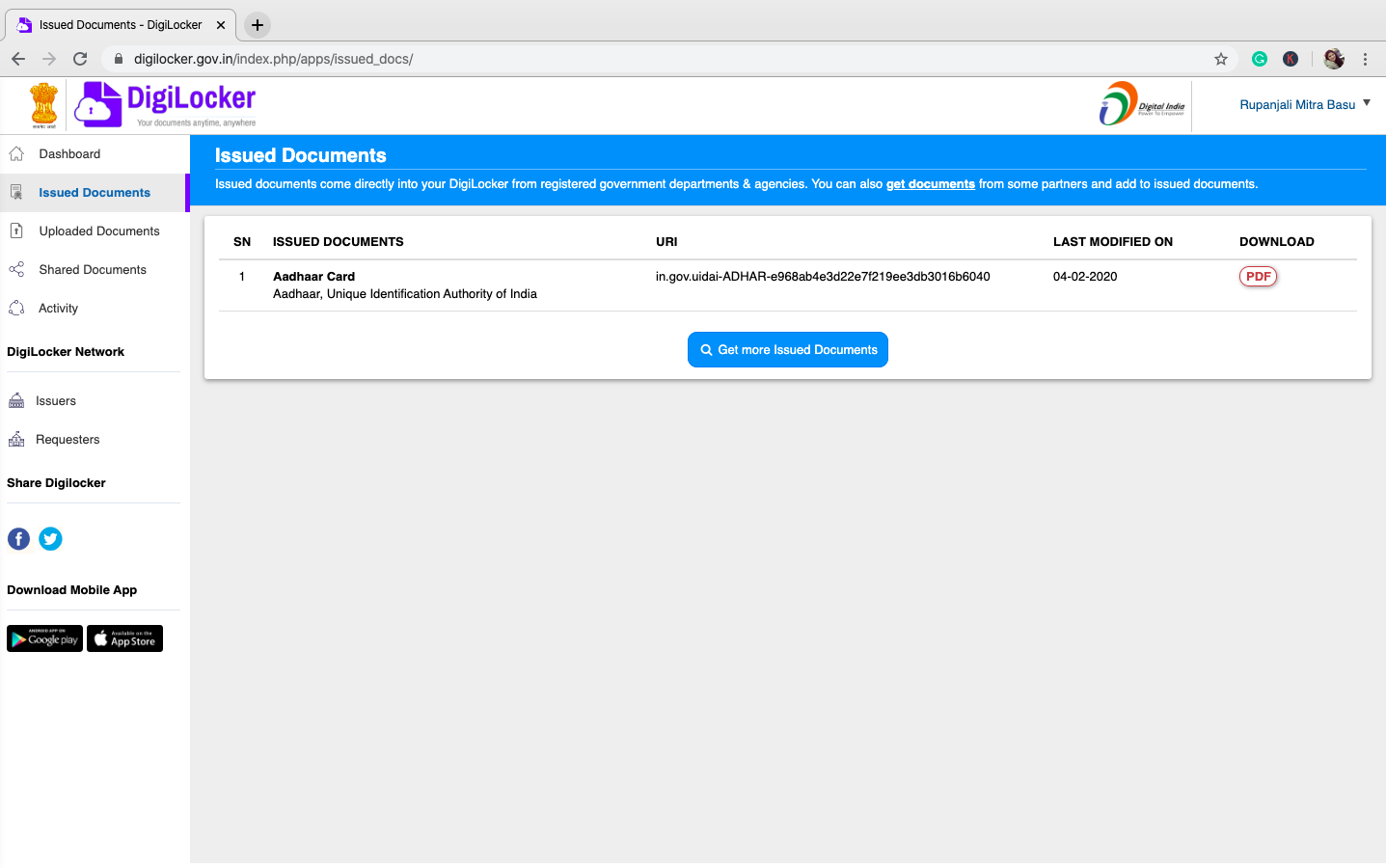This screenshot has height=868, width=1386.
Task: Click the Aadhaar Card document name
Action: click(x=313, y=277)
